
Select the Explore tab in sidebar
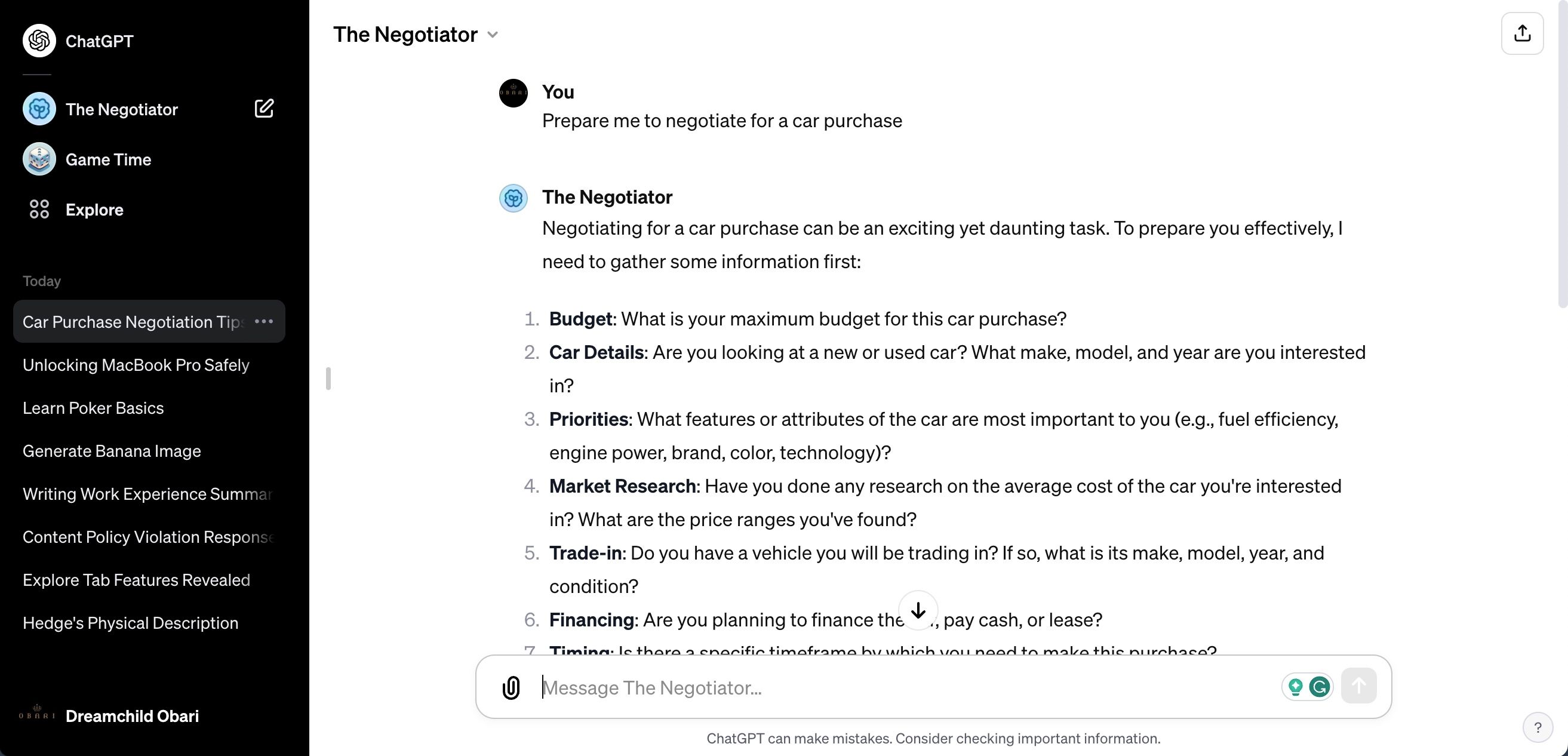tap(94, 209)
